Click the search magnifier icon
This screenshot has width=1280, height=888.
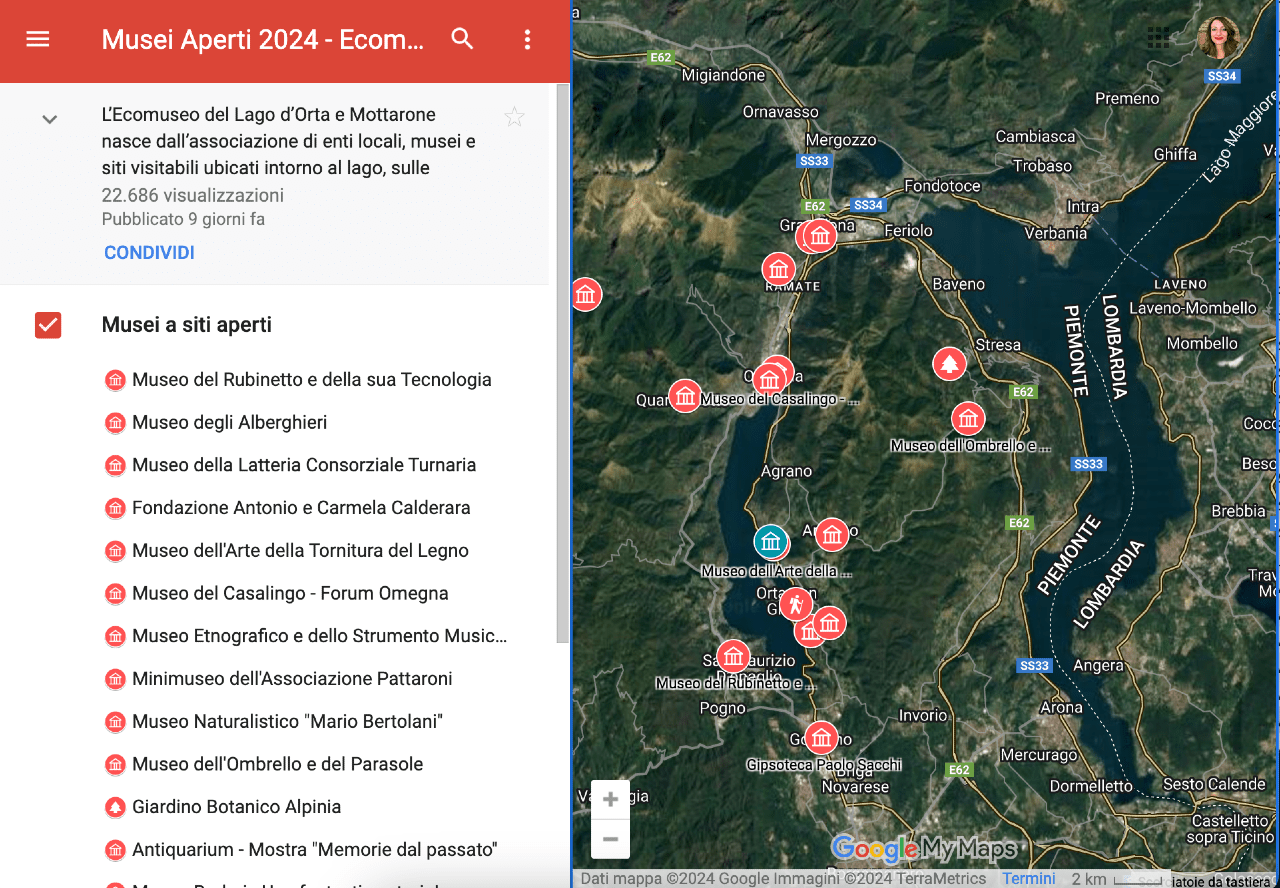(462, 40)
